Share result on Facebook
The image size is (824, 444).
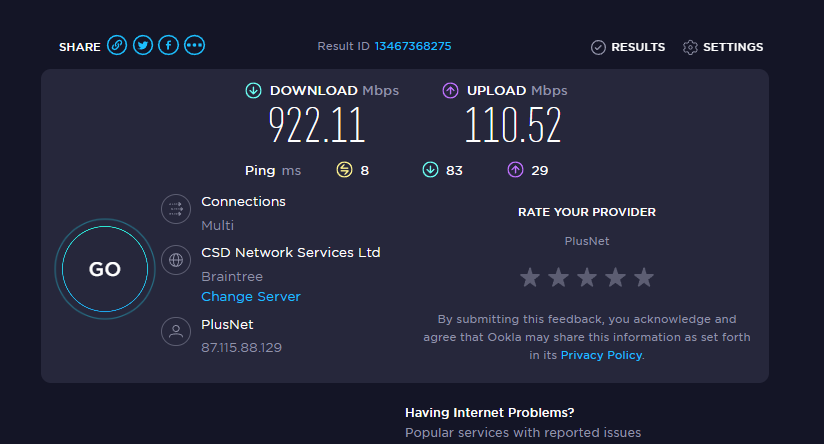point(169,46)
